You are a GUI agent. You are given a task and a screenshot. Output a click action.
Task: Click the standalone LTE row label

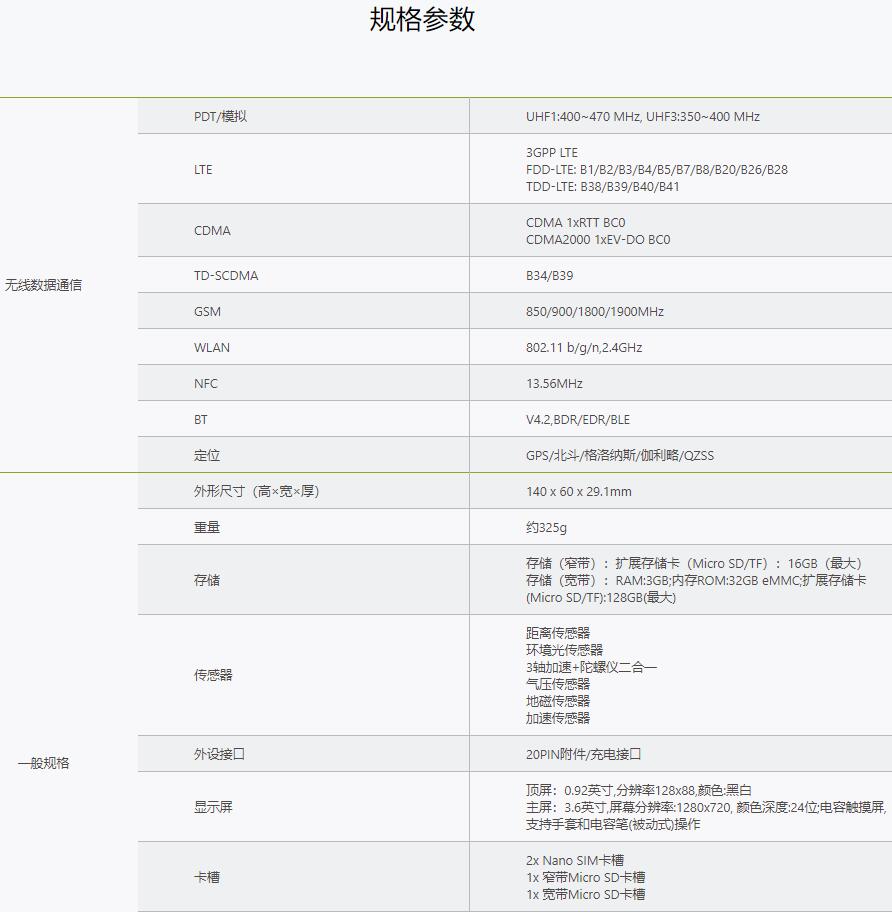click(x=203, y=169)
